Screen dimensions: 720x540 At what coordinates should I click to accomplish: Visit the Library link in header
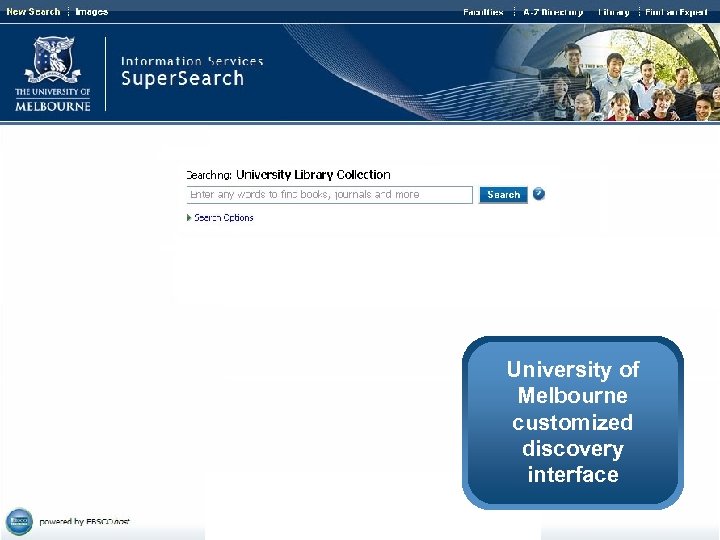(613, 12)
